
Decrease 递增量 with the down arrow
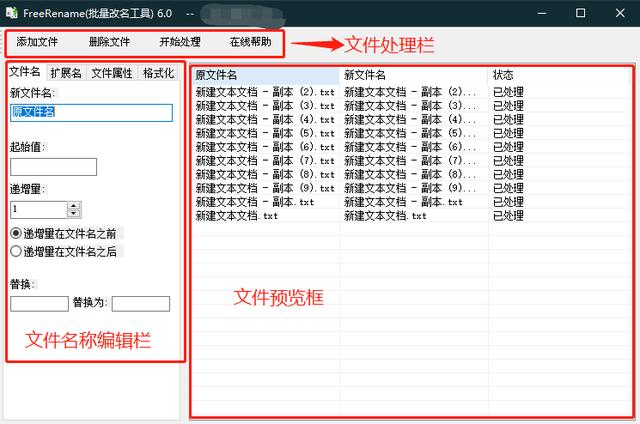click(73, 213)
